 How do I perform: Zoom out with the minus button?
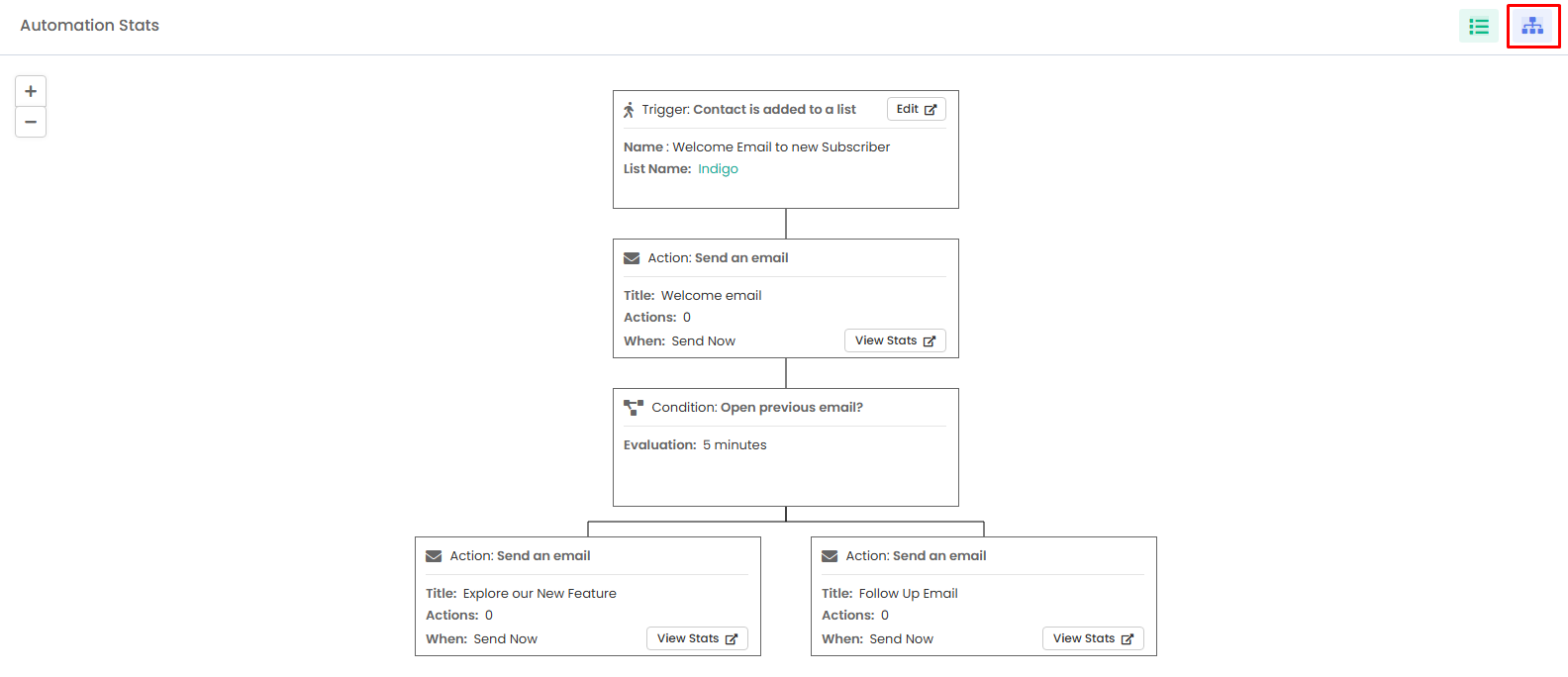tap(31, 122)
